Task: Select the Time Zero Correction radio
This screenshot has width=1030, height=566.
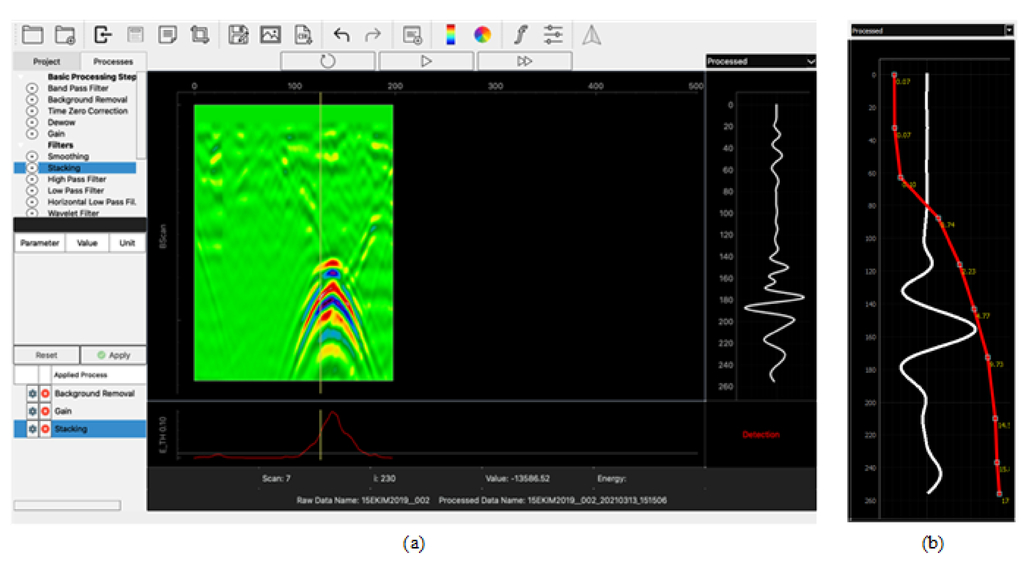Action: click(x=32, y=111)
